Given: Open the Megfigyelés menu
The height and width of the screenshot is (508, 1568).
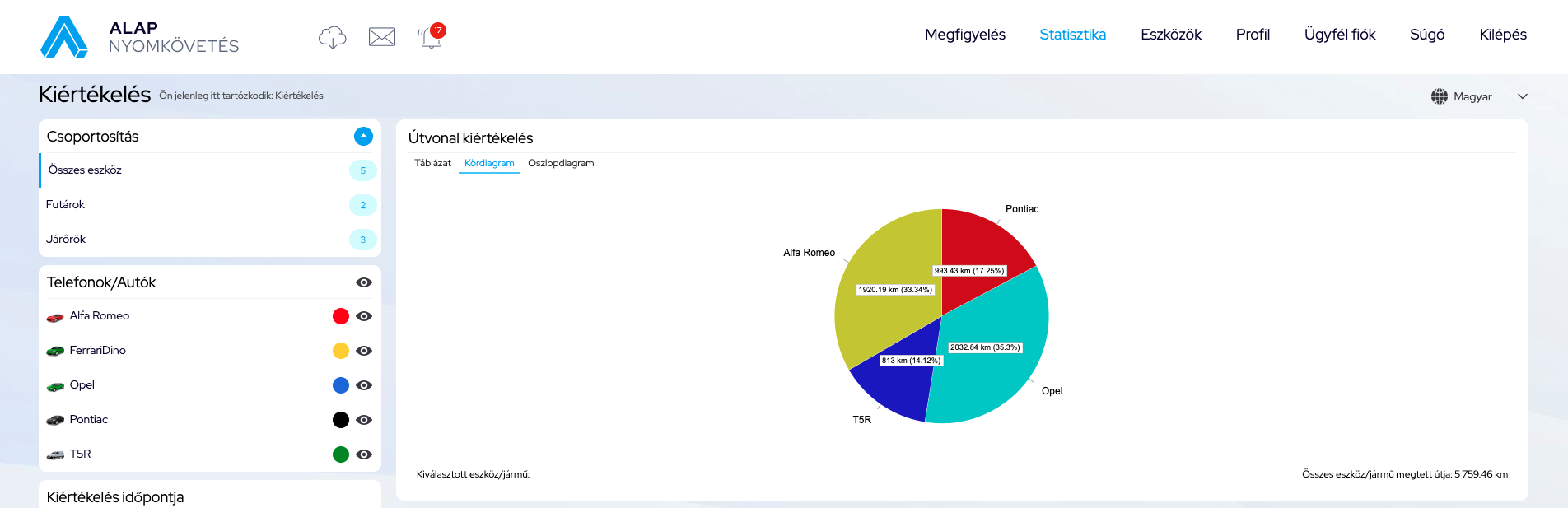Looking at the screenshot, I should tap(964, 35).
